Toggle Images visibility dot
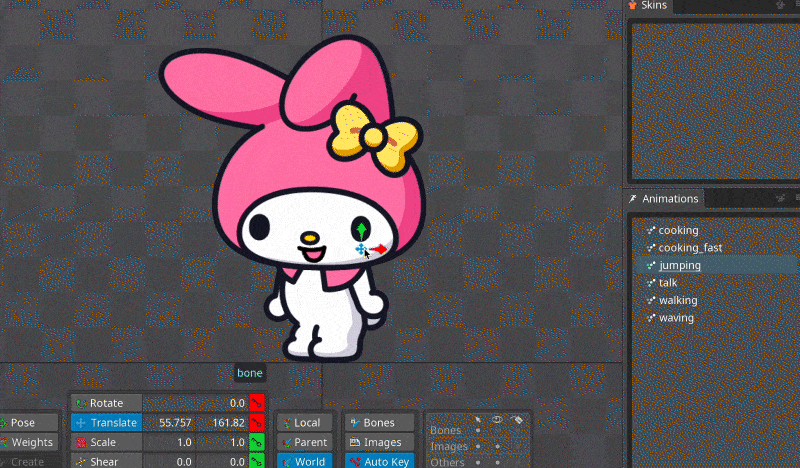800x468 pixels. (497, 447)
